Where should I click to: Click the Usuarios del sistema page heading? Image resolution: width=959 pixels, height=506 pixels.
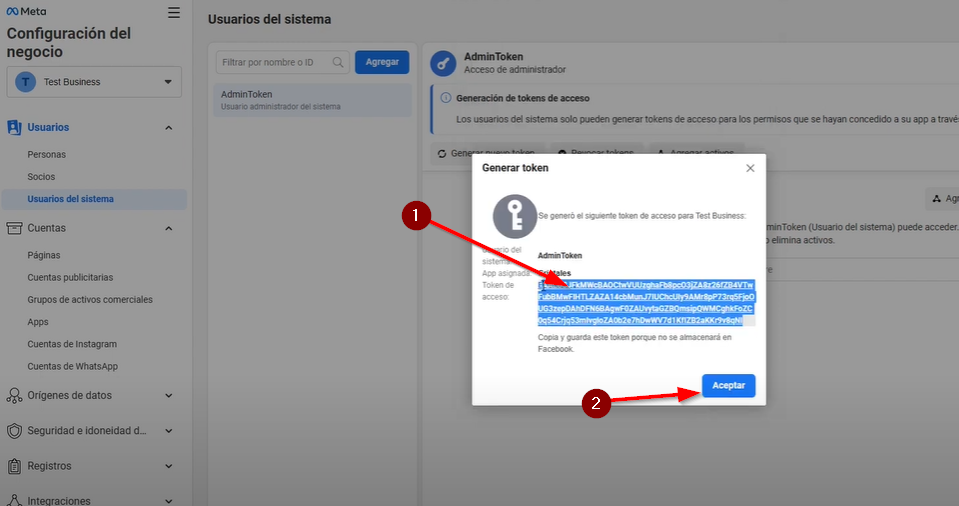269,20
